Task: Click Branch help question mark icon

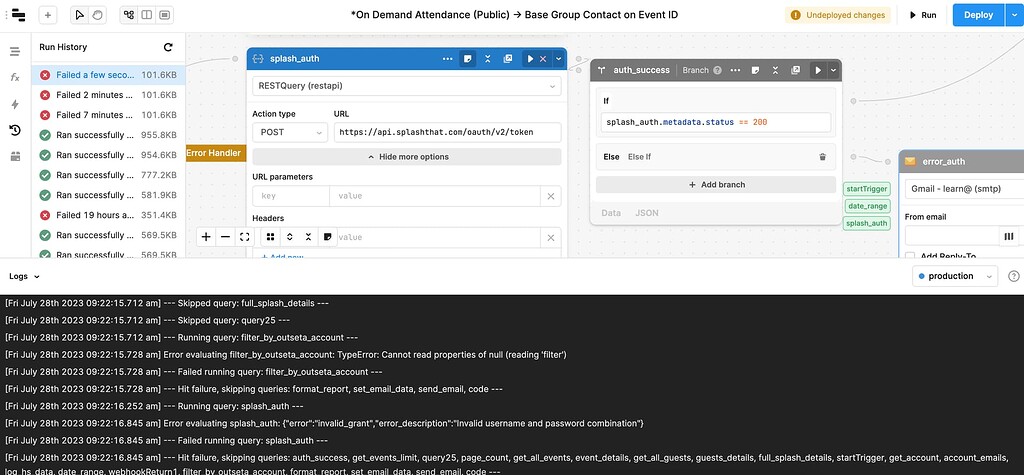Action: pos(717,70)
